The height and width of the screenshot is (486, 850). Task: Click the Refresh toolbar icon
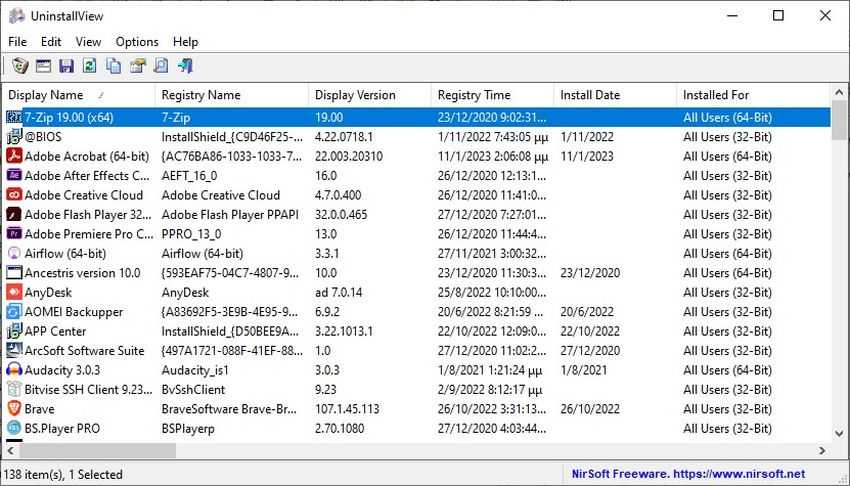pos(89,66)
